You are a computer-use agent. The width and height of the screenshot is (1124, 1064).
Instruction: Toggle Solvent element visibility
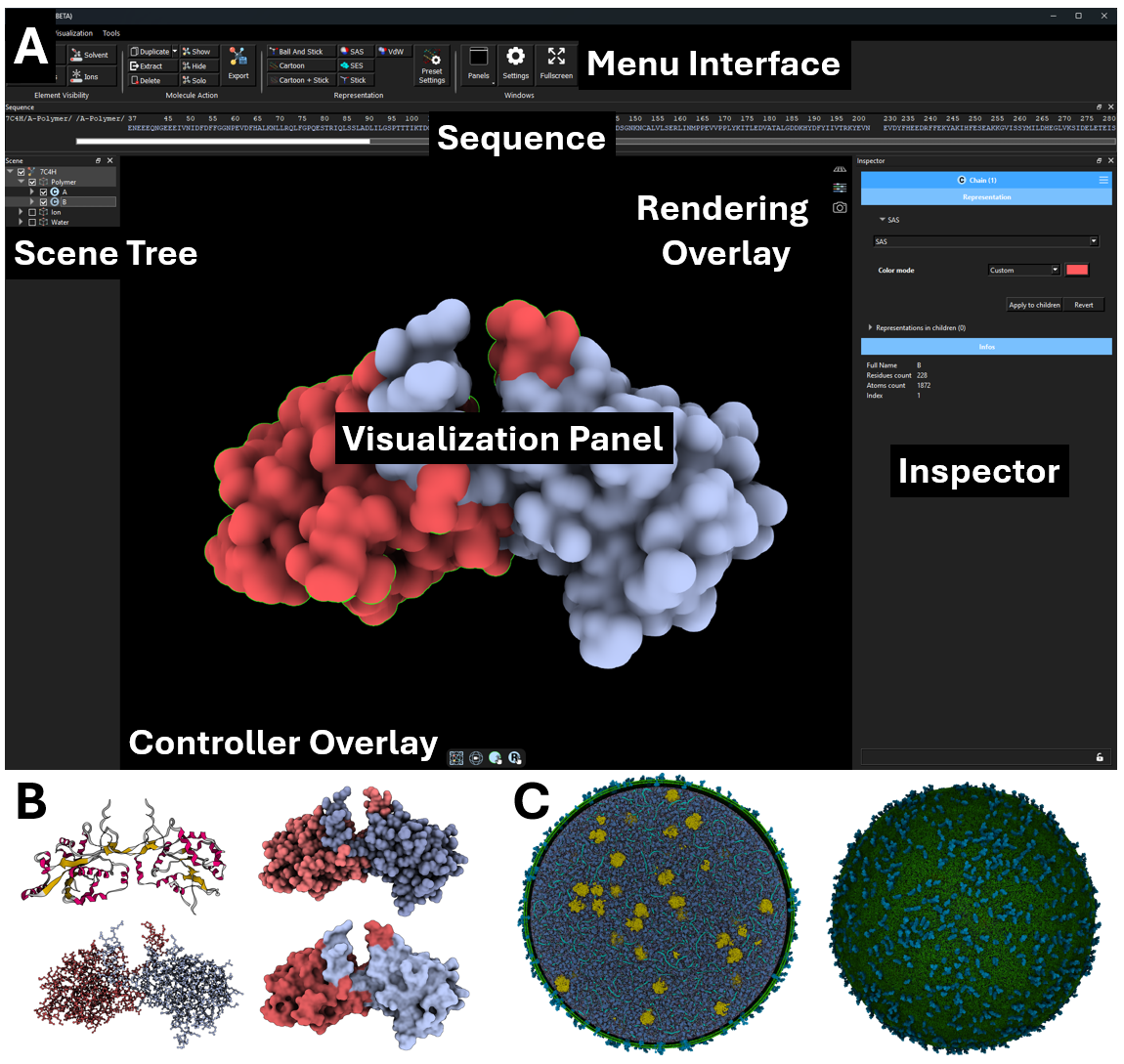(x=91, y=55)
